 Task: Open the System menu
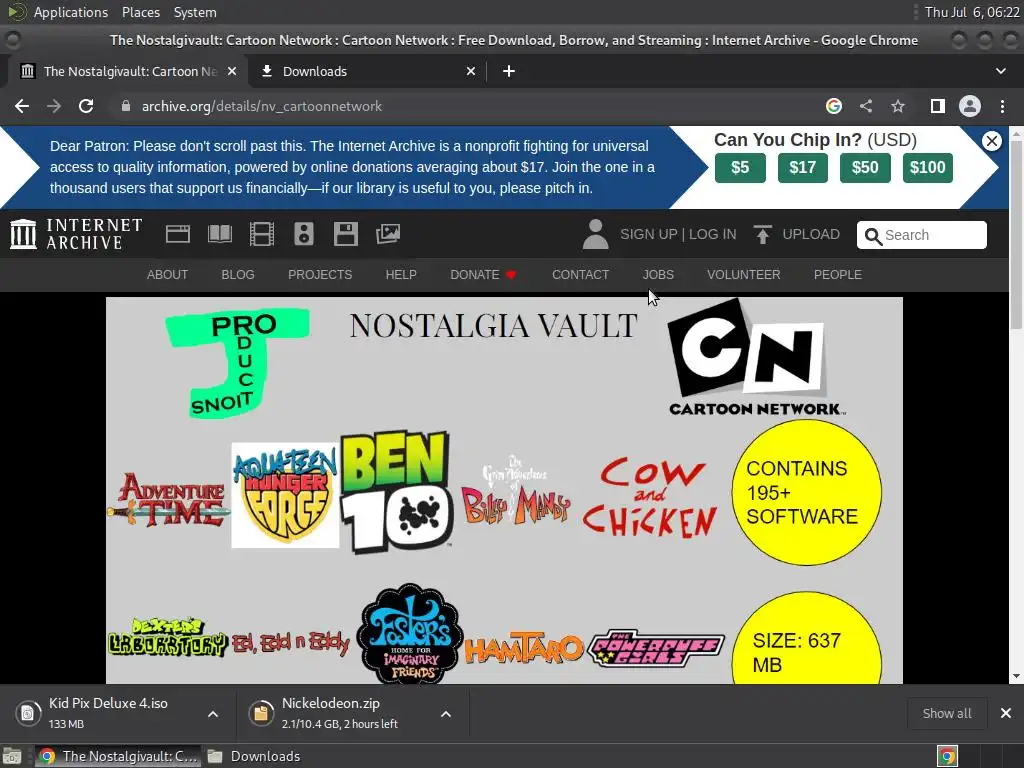(x=195, y=12)
